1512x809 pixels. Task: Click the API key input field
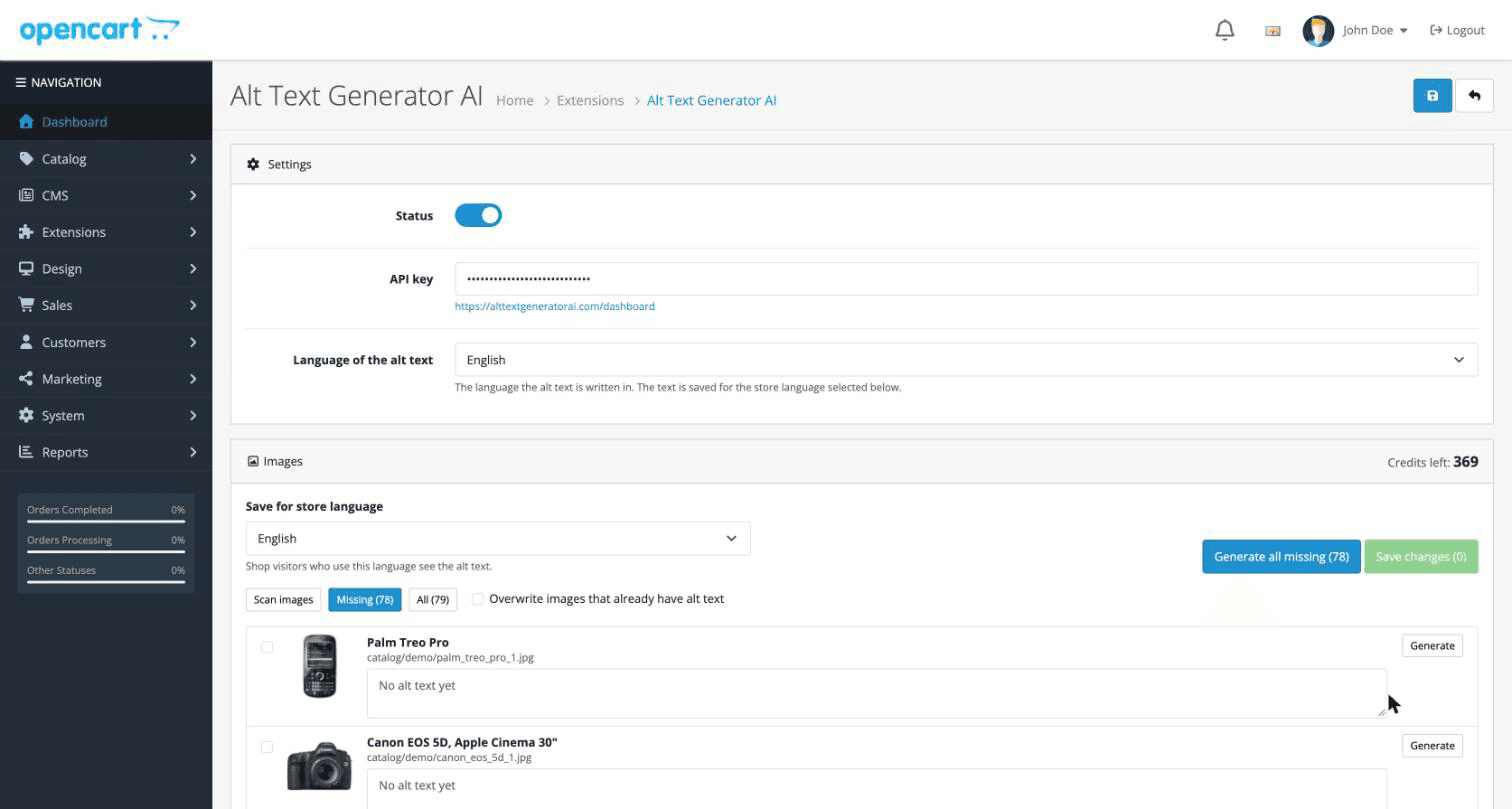point(966,279)
